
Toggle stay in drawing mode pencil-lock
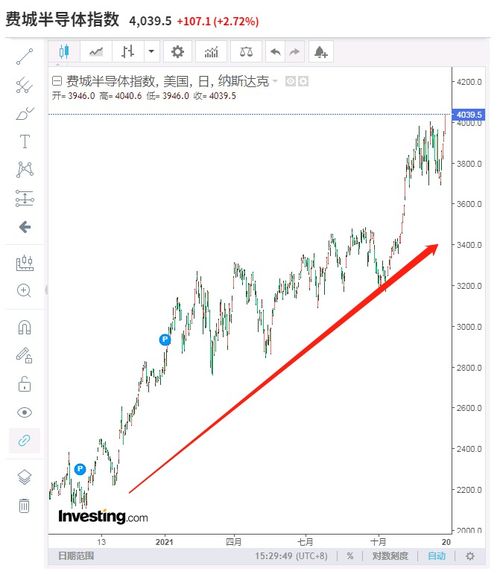pyautogui.click(x=24, y=355)
